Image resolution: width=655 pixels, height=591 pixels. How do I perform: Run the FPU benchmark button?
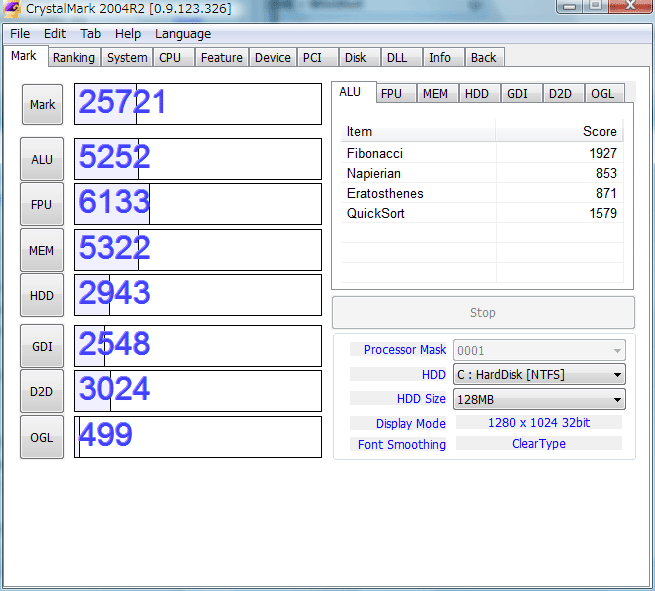point(42,204)
